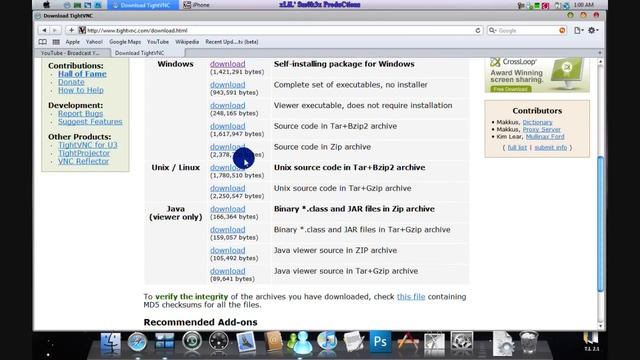The height and width of the screenshot is (360, 640).
Task: Switch to the iPhone taskbar window
Action: (197, 5)
